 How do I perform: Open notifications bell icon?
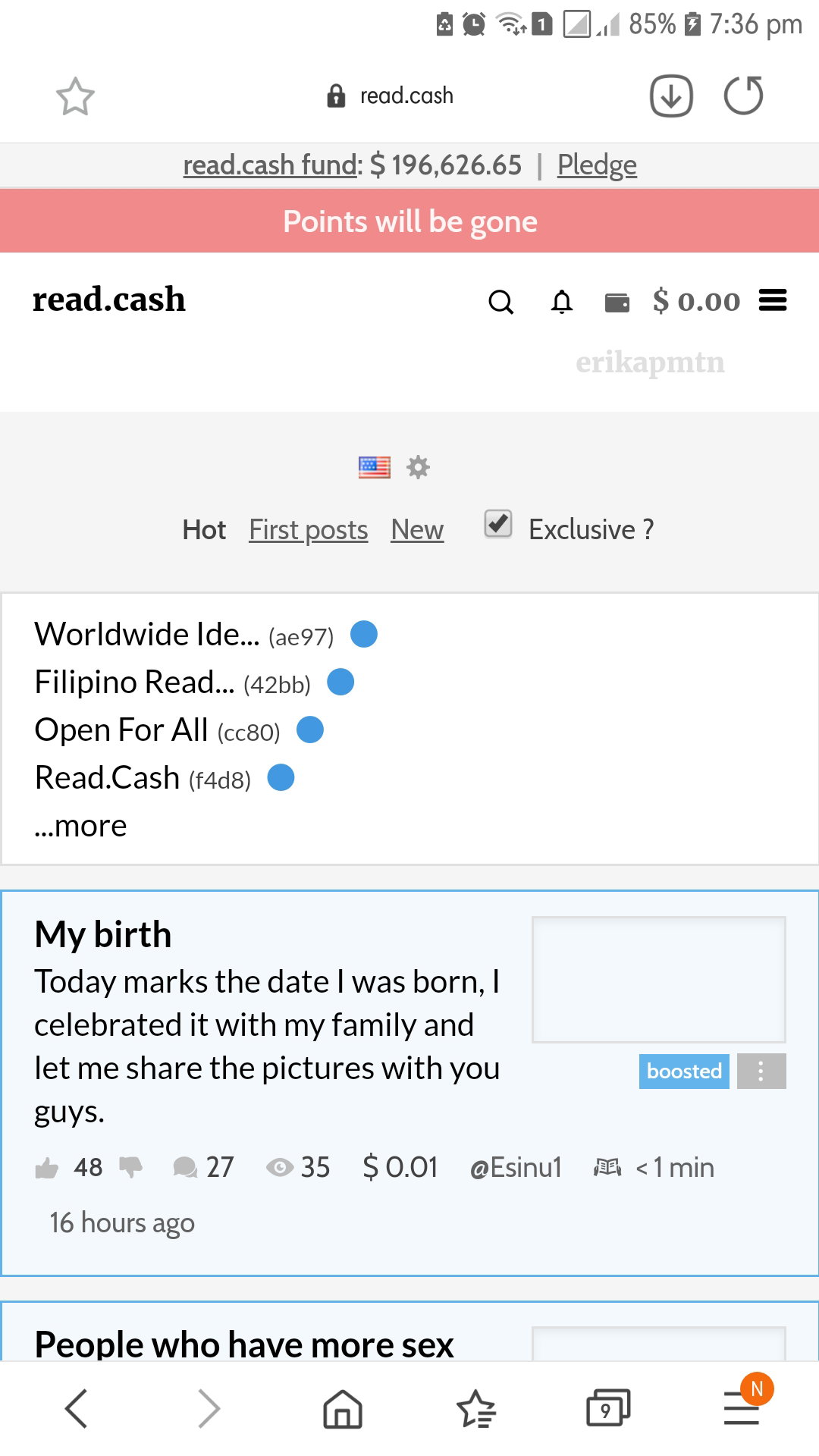click(561, 302)
